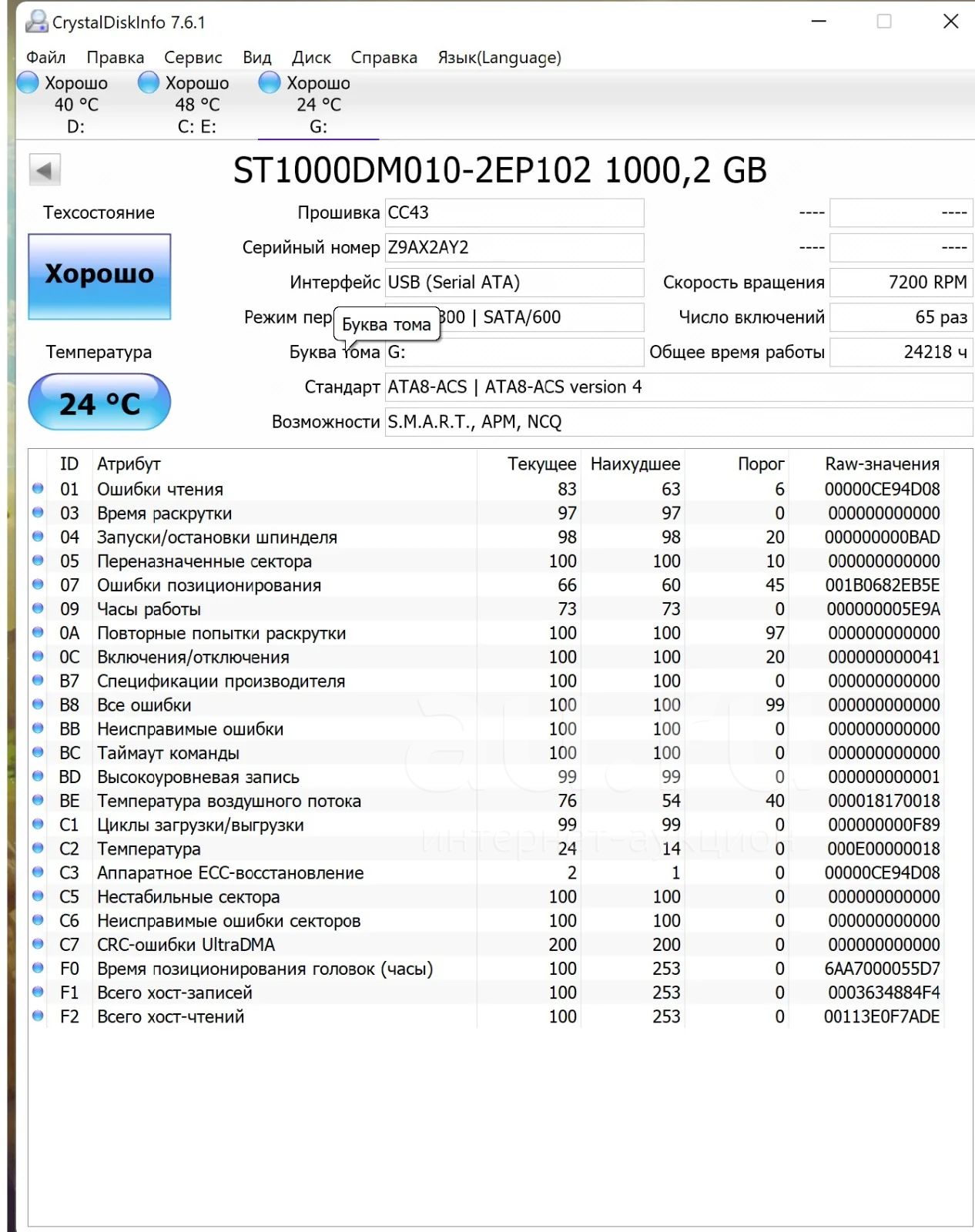This screenshot has height=1232, width=975.
Task: Click the Буква тома field G:
Action: [x=514, y=352]
